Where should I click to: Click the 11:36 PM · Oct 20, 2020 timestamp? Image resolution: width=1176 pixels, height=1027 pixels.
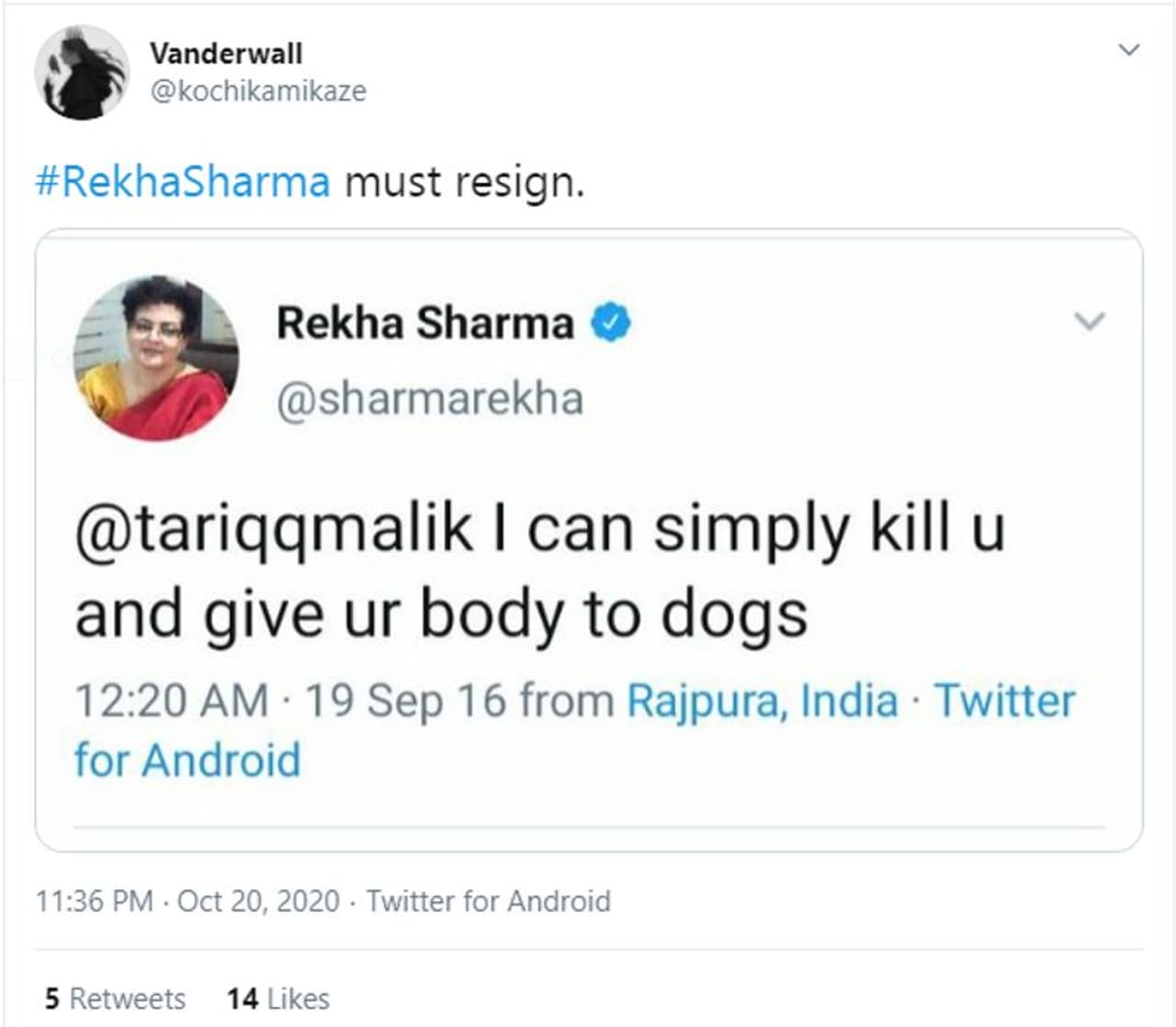(x=187, y=901)
